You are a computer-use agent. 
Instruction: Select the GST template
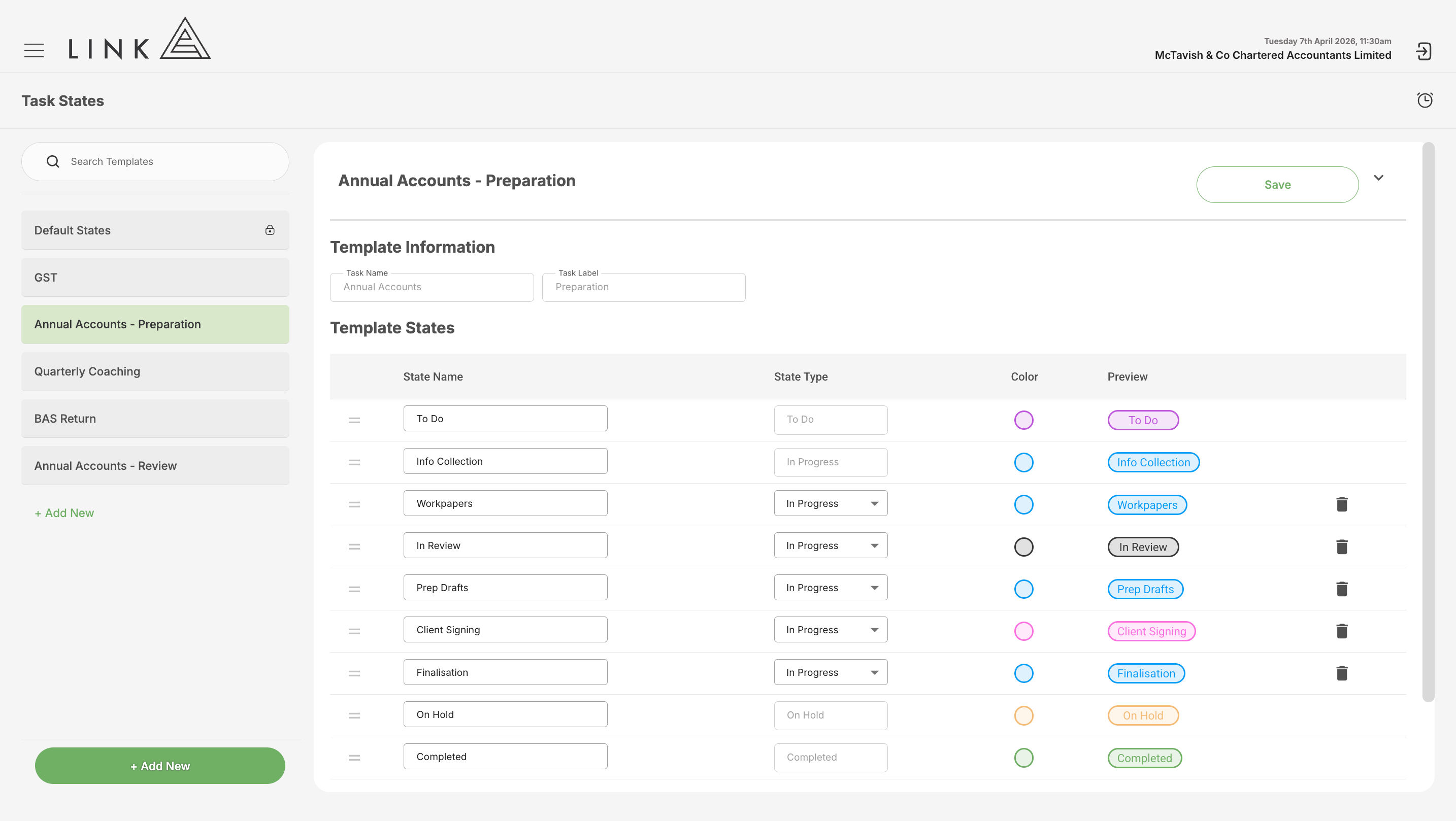click(x=155, y=278)
